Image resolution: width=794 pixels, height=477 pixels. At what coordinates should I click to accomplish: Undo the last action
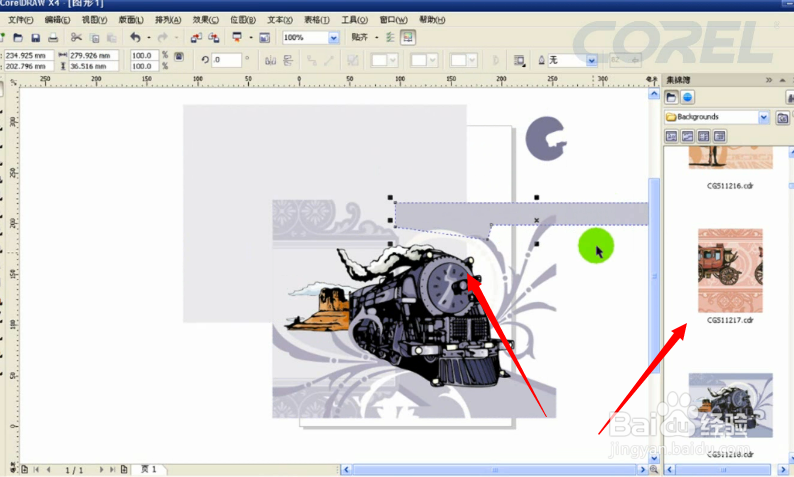(x=135, y=37)
